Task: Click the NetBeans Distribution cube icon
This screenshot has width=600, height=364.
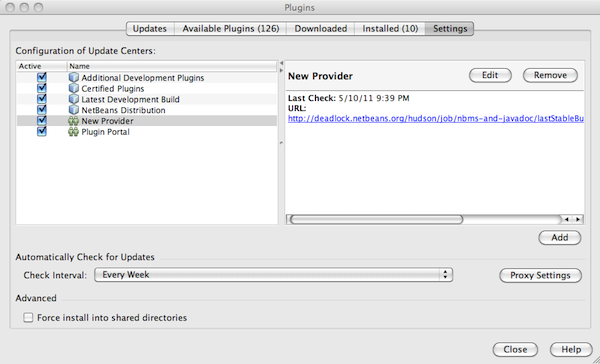Action: pos(73,110)
